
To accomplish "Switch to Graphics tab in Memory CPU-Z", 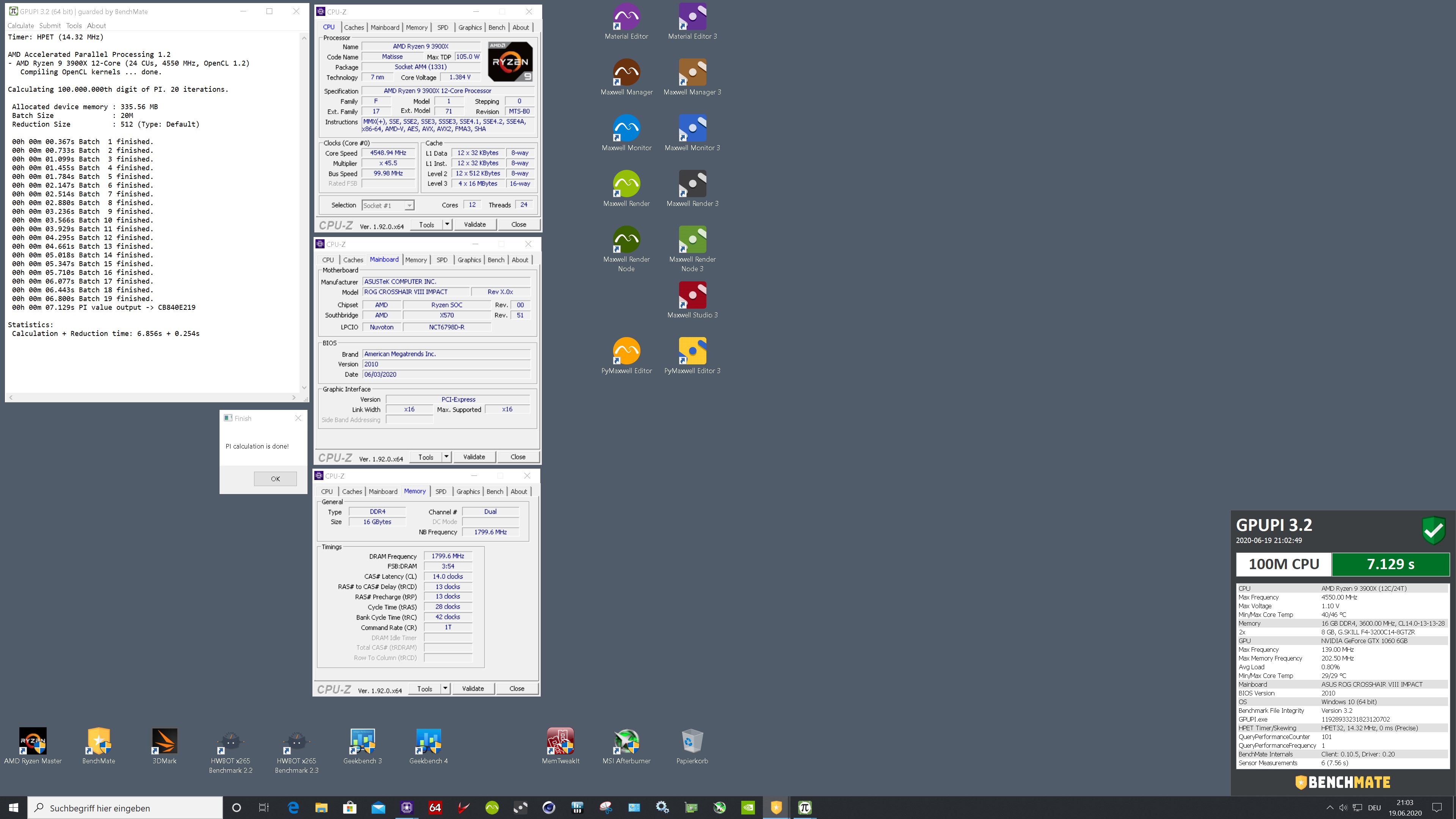I will pyautogui.click(x=468, y=491).
